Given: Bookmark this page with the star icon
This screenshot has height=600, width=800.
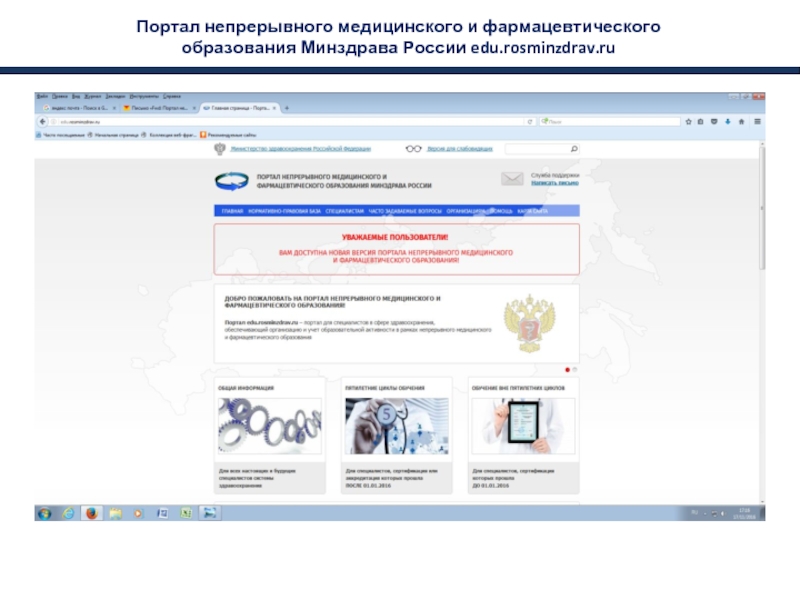Looking at the screenshot, I should pos(688,121).
